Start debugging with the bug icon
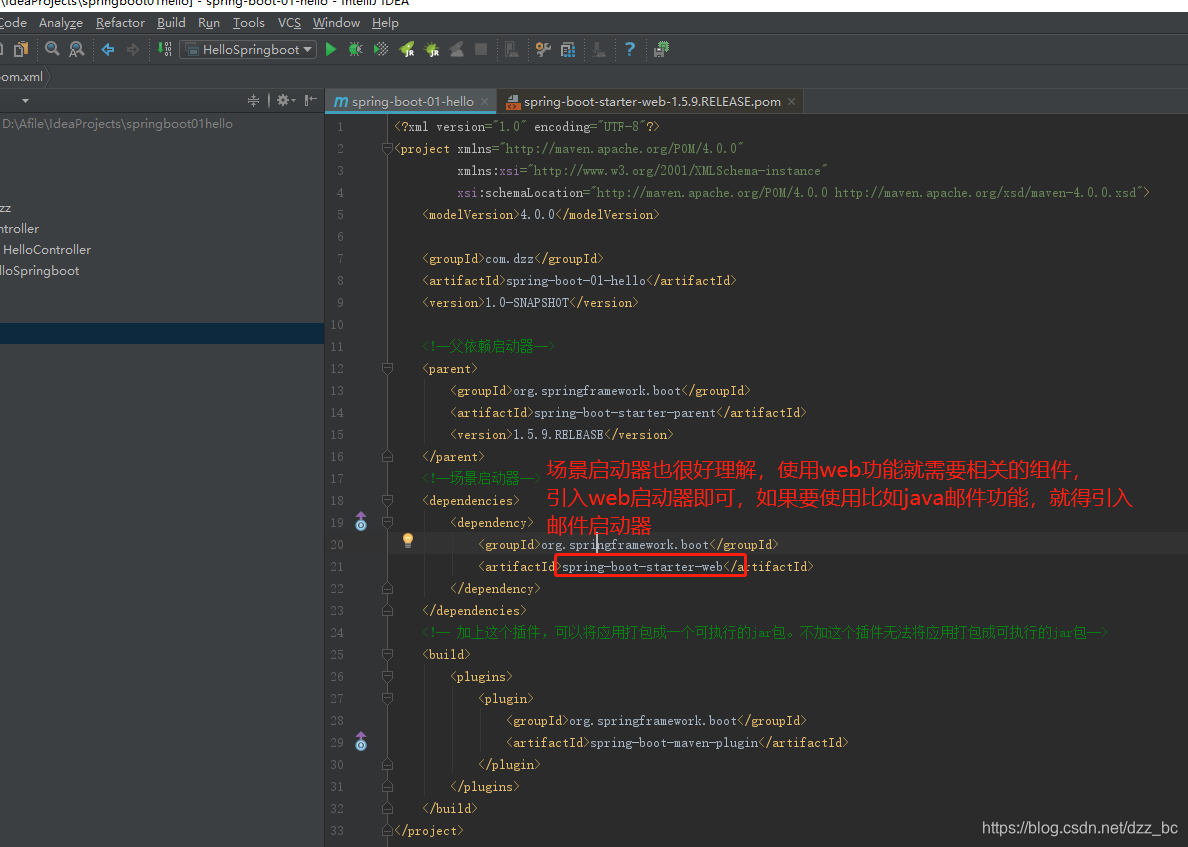1188x847 pixels. pos(355,49)
